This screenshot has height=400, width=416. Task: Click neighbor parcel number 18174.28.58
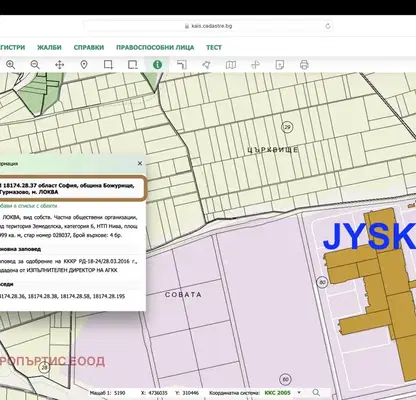(75, 296)
